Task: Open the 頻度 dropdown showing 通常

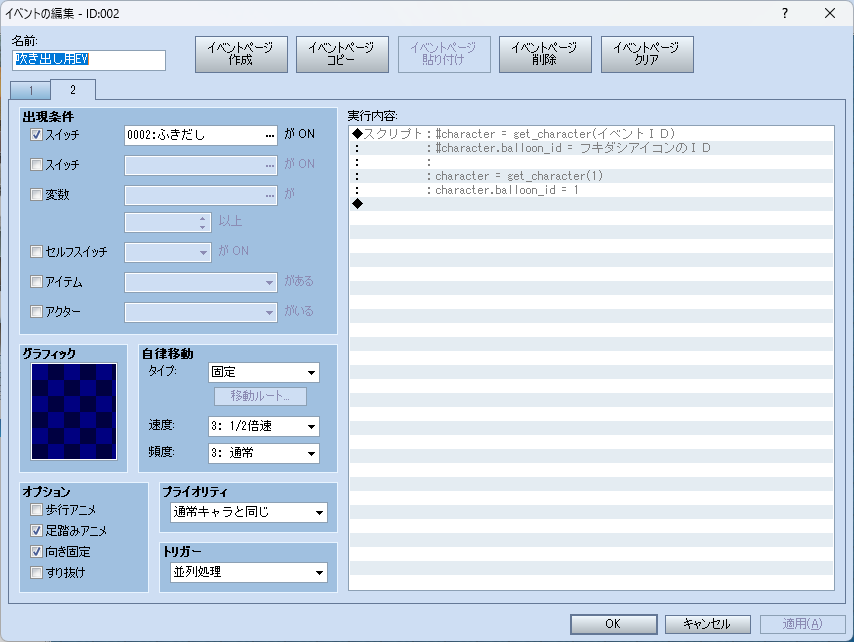Action: click(x=264, y=453)
